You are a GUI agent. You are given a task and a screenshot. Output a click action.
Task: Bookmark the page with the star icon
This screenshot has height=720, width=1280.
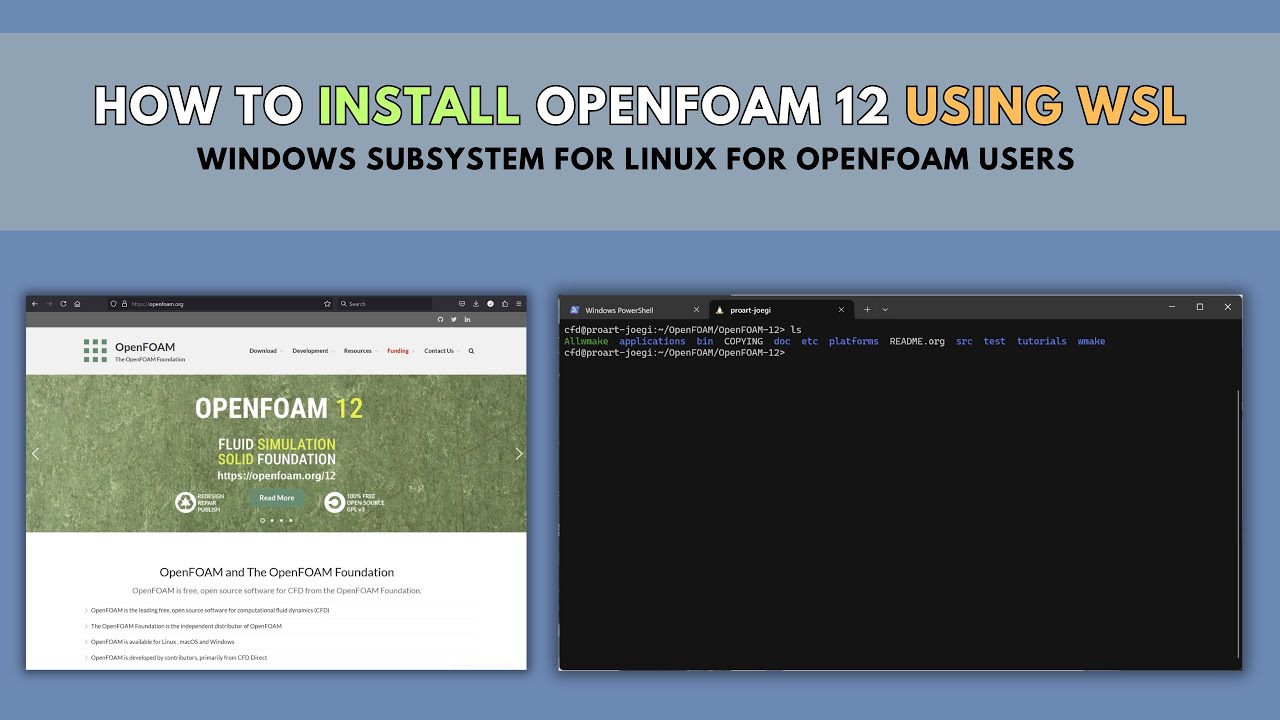click(327, 303)
